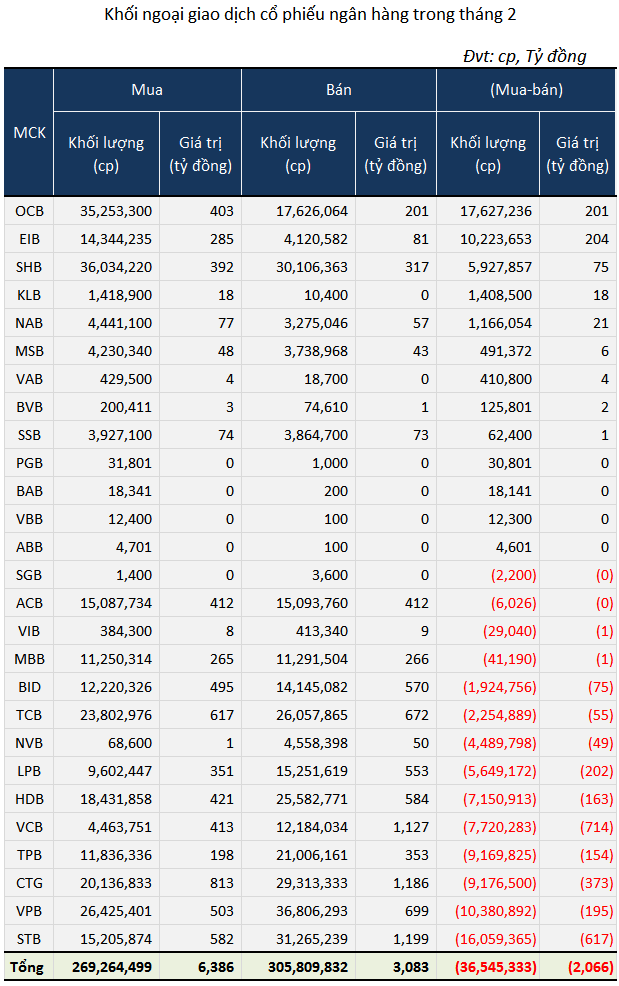Click the EIB ticker row label
The height and width of the screenshot is (986, 619).
[29, 239]
